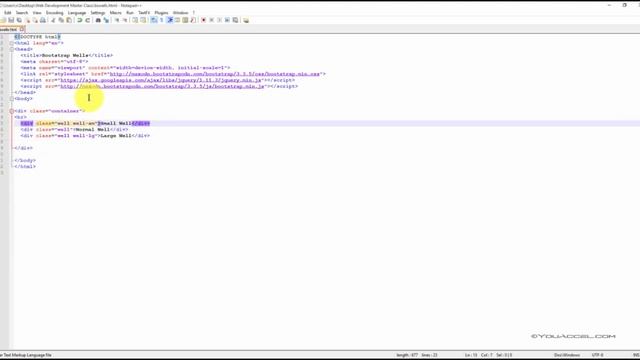Click the Print toolbar icon

pos(42,20)
